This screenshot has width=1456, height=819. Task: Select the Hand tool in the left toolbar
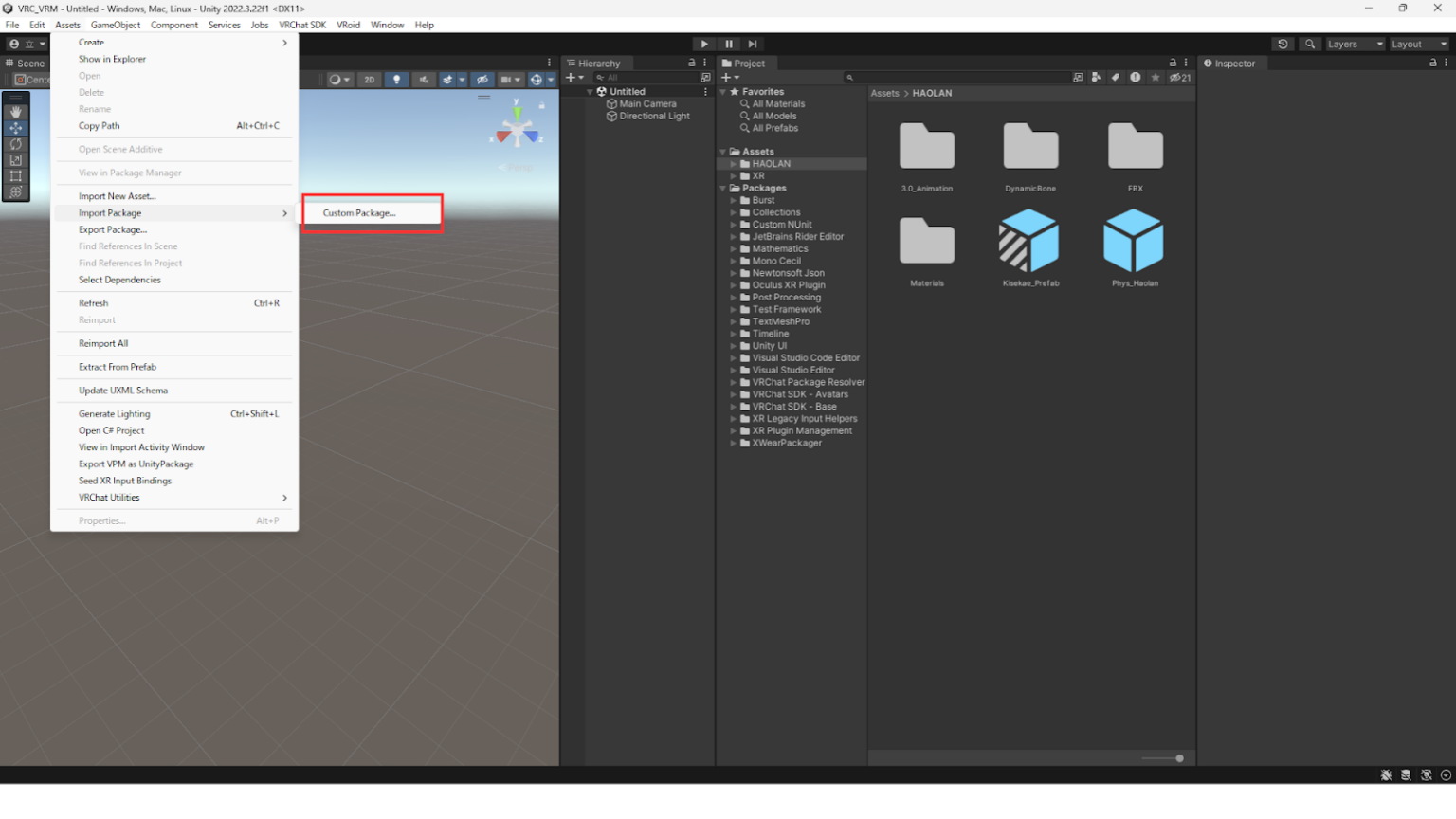pos(15,111)
